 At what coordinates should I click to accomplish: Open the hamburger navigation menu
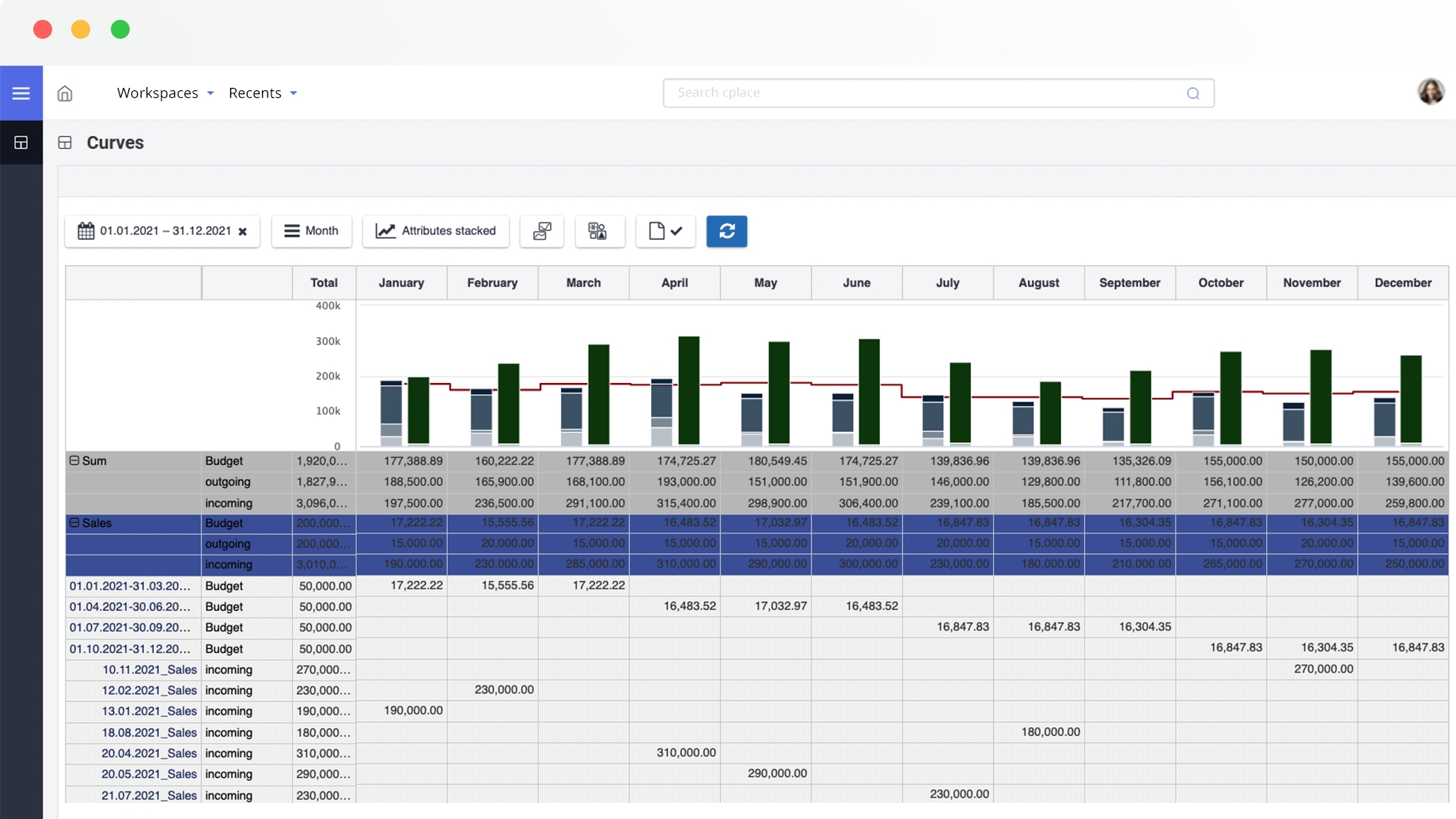[x=21, y=93]
